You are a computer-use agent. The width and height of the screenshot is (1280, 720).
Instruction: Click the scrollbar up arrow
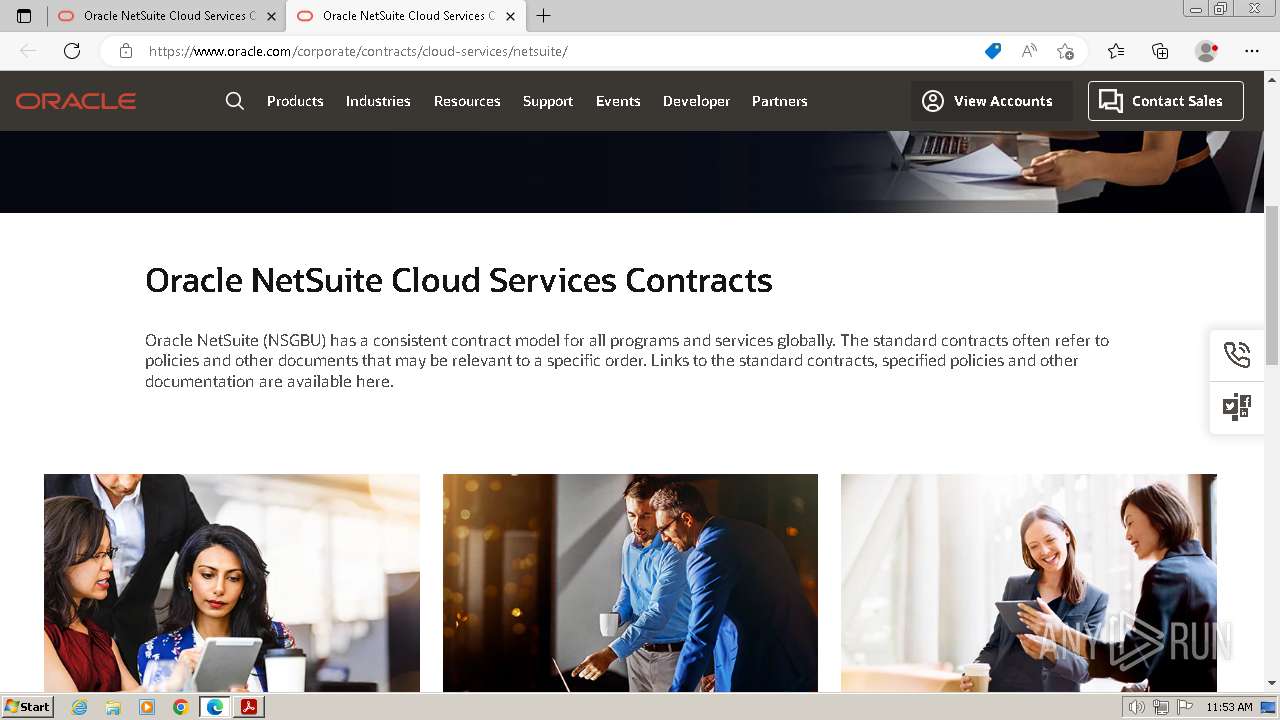tap(1272, 79)
